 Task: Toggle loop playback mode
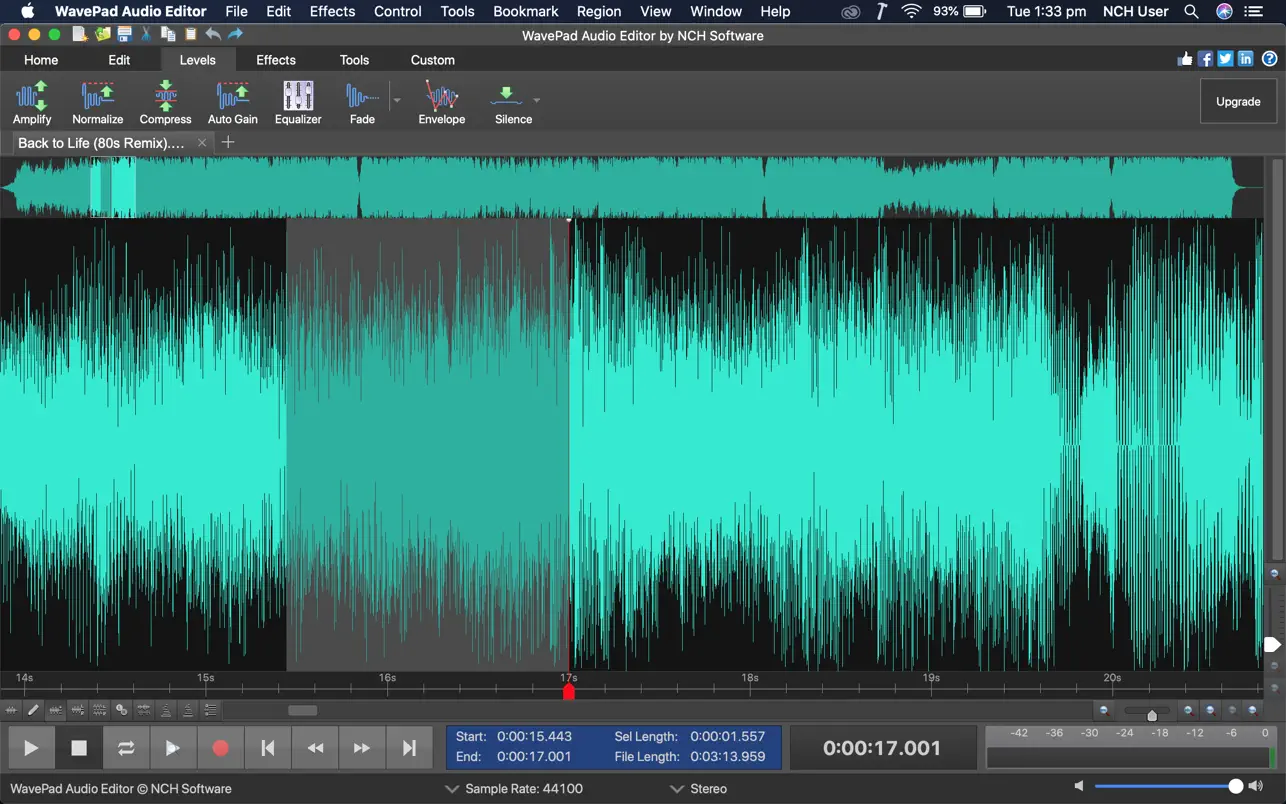[125, 748]
